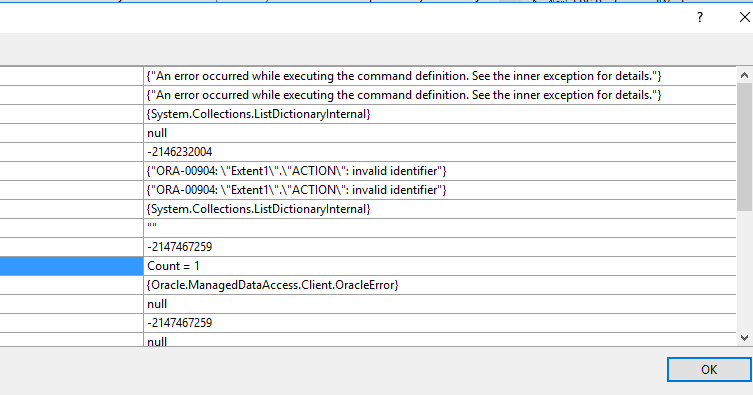
Task: Select the null value directly below OracleError row
Action: click(x=157, y=304)
